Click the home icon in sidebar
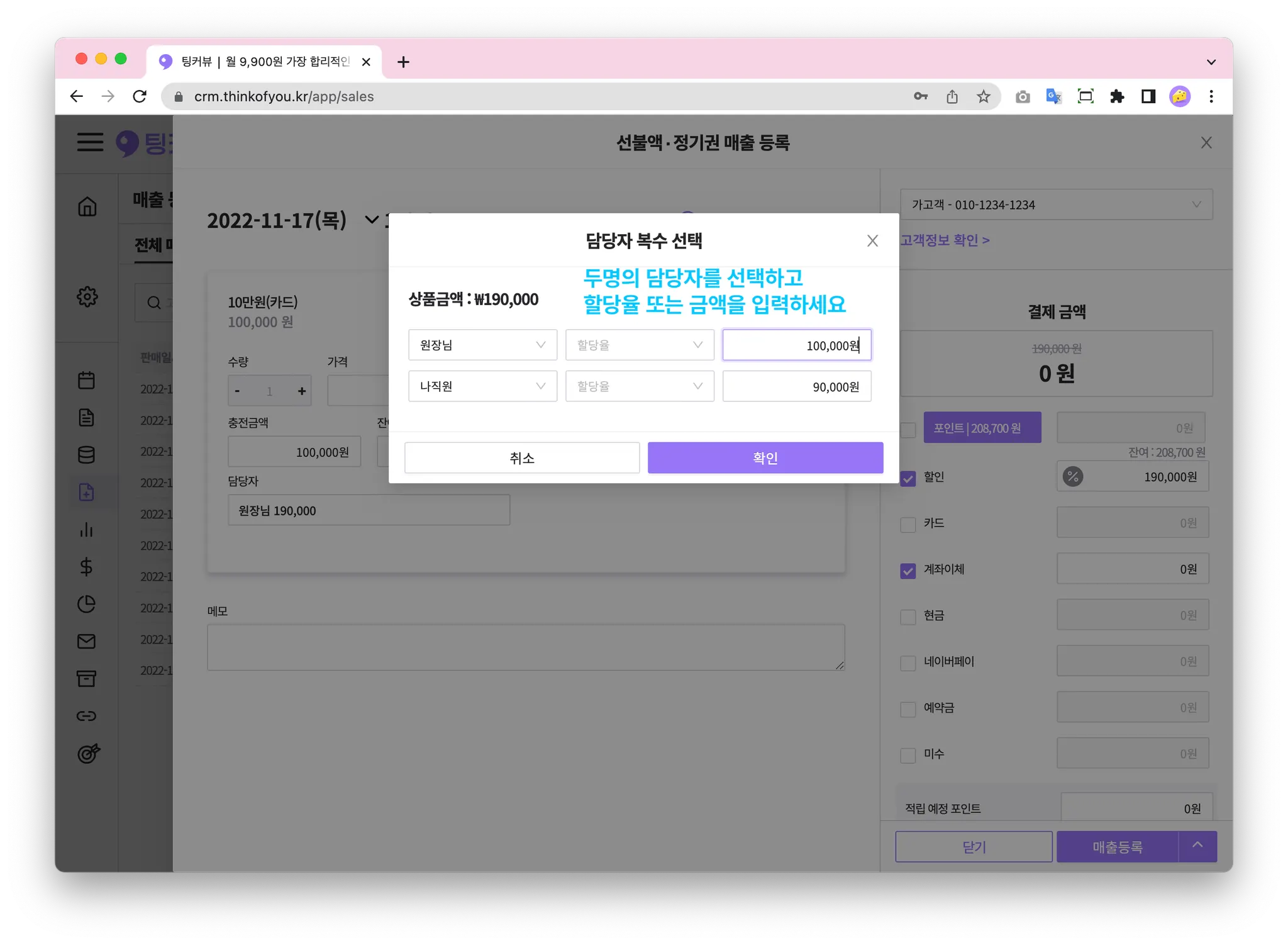Viewport: 1288px width, 945px height. [87, 206]
